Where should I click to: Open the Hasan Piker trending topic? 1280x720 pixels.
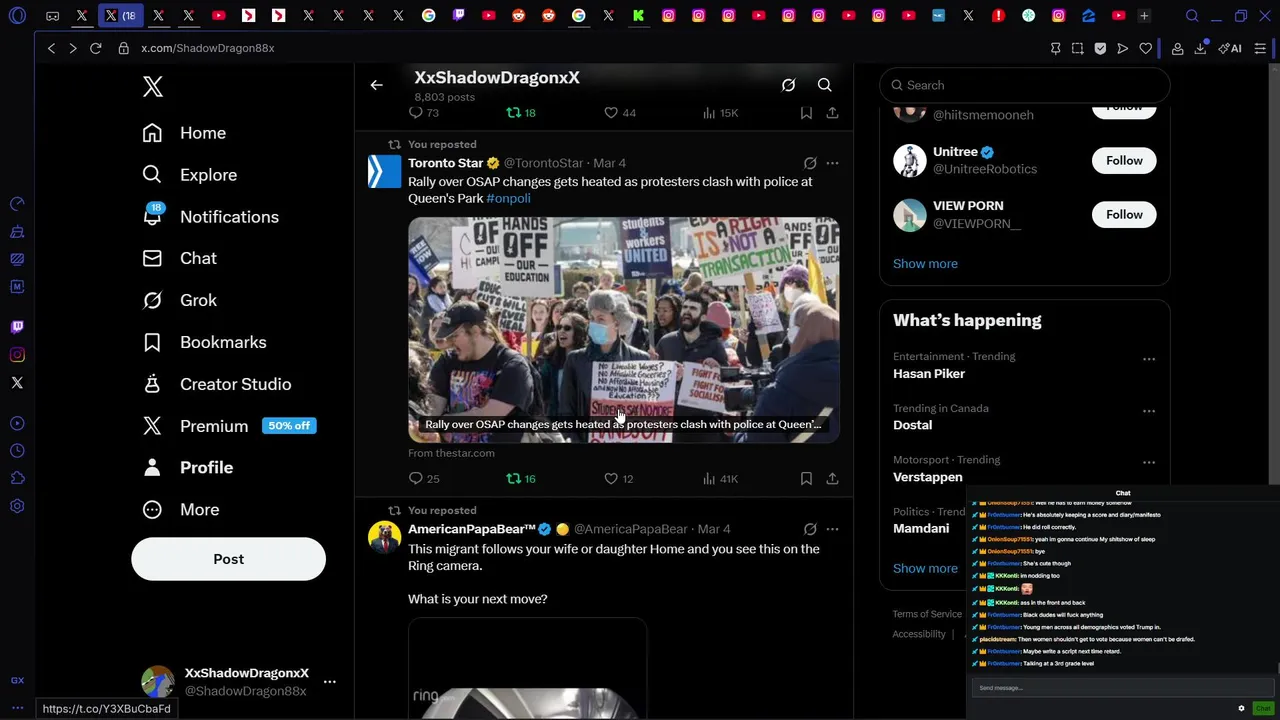[929, 374]
